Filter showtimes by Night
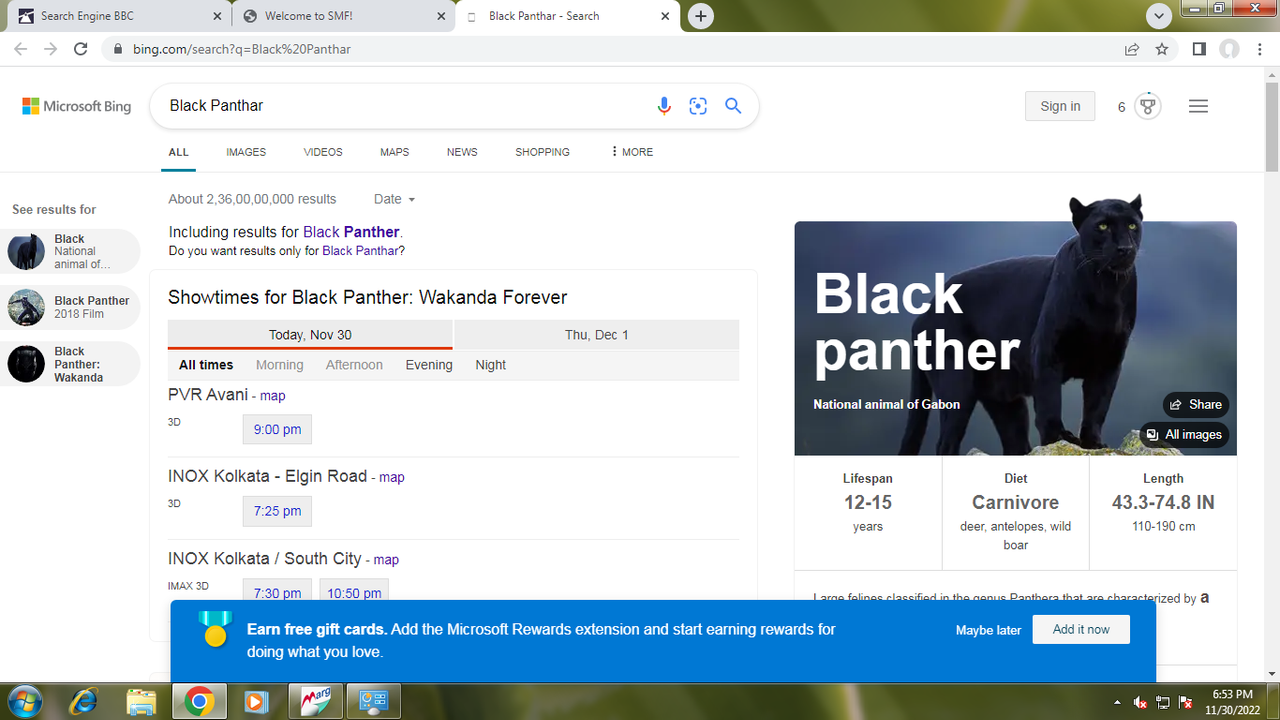Image resolution: width=1280 pixels, height=720 pixels. coord(490,365)
